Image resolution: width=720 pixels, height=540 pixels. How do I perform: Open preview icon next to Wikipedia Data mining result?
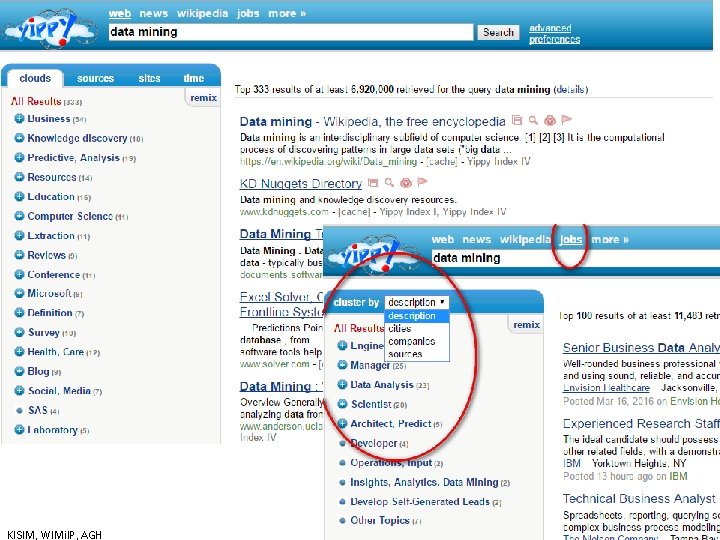coord(517,120)
